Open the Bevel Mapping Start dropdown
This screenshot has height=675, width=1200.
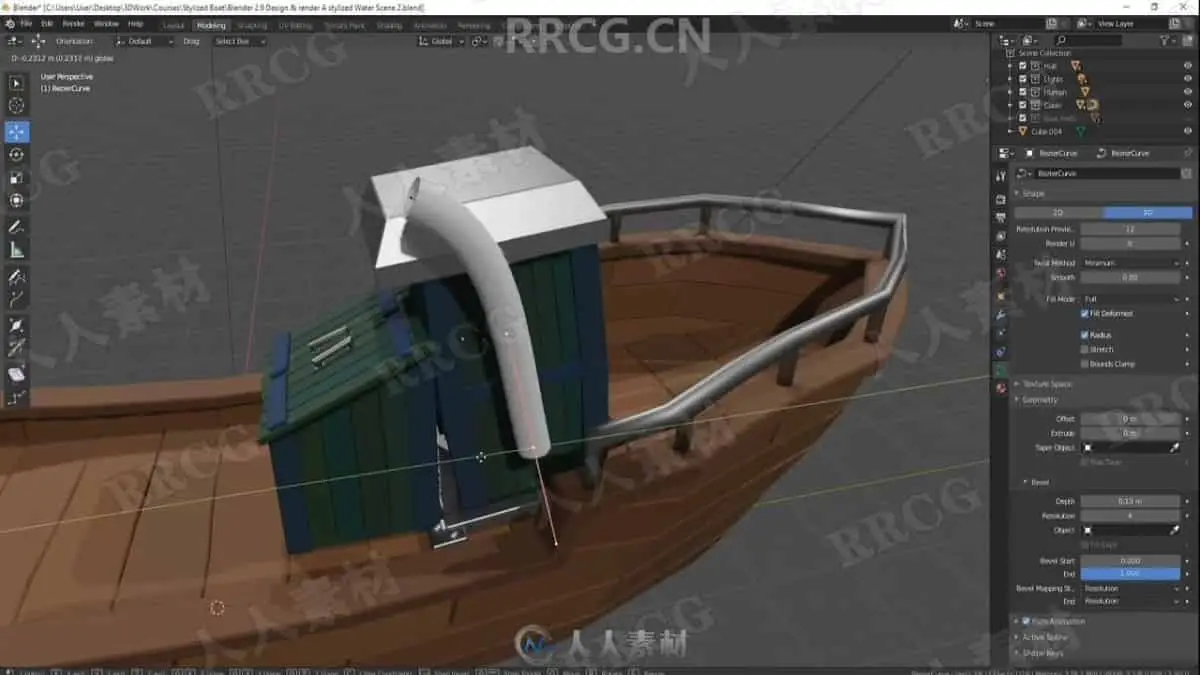(x=1130, y=588)
